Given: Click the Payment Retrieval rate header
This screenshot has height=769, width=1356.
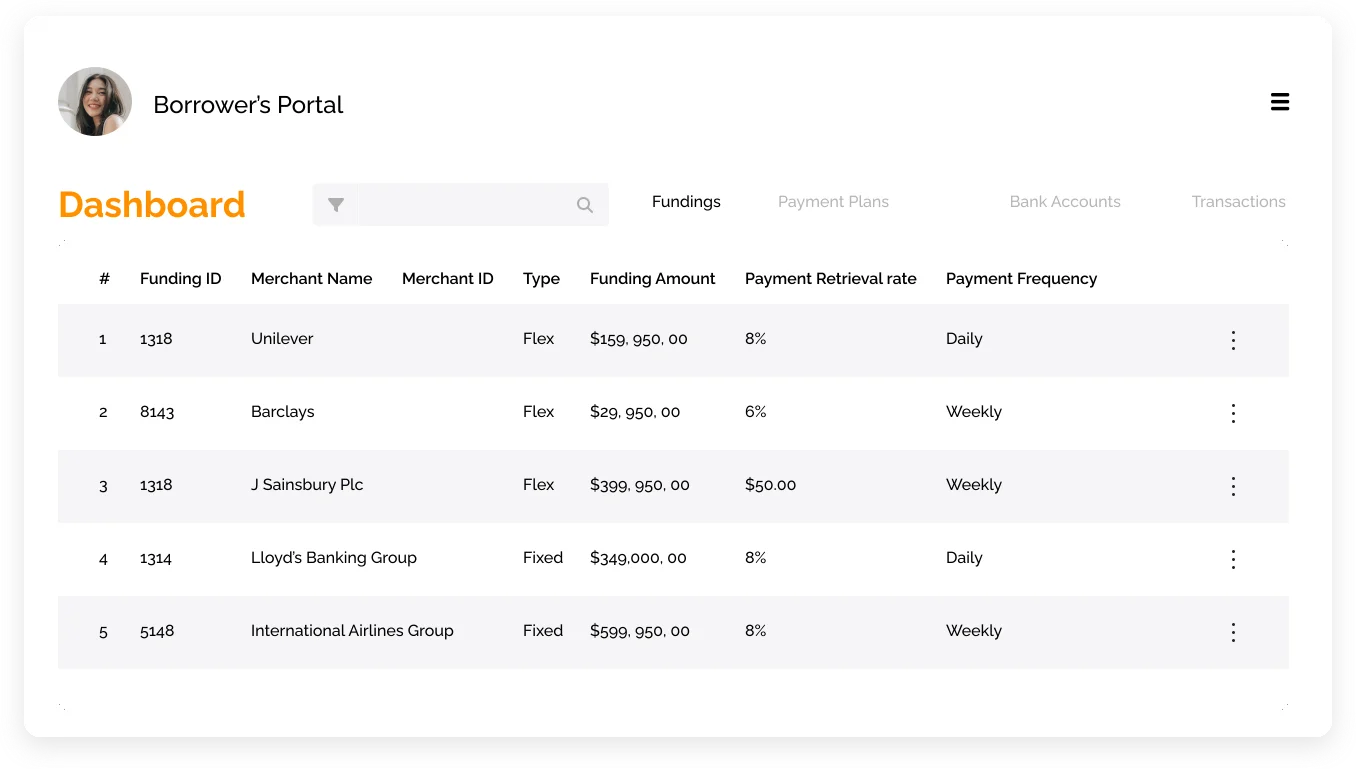Looking at the screenshot, I should coord(830,279).
